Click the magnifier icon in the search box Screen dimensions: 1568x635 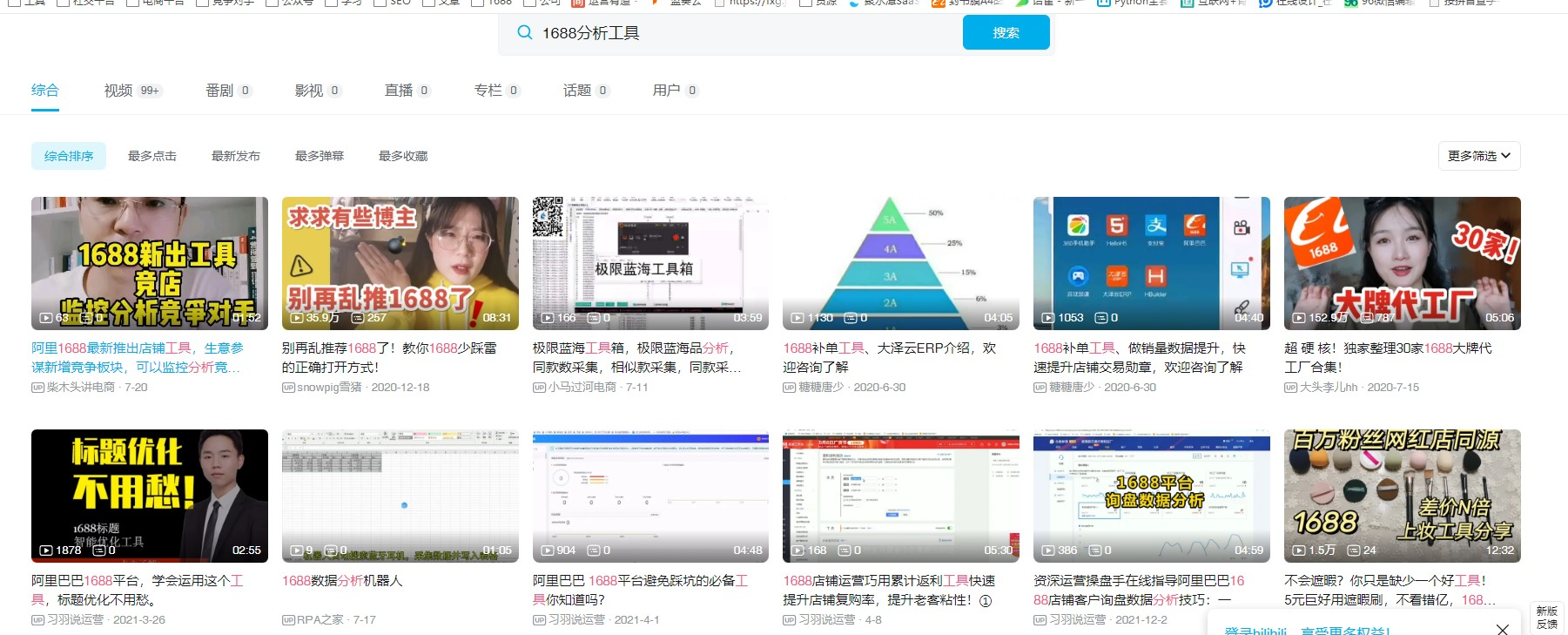(524, 33)
